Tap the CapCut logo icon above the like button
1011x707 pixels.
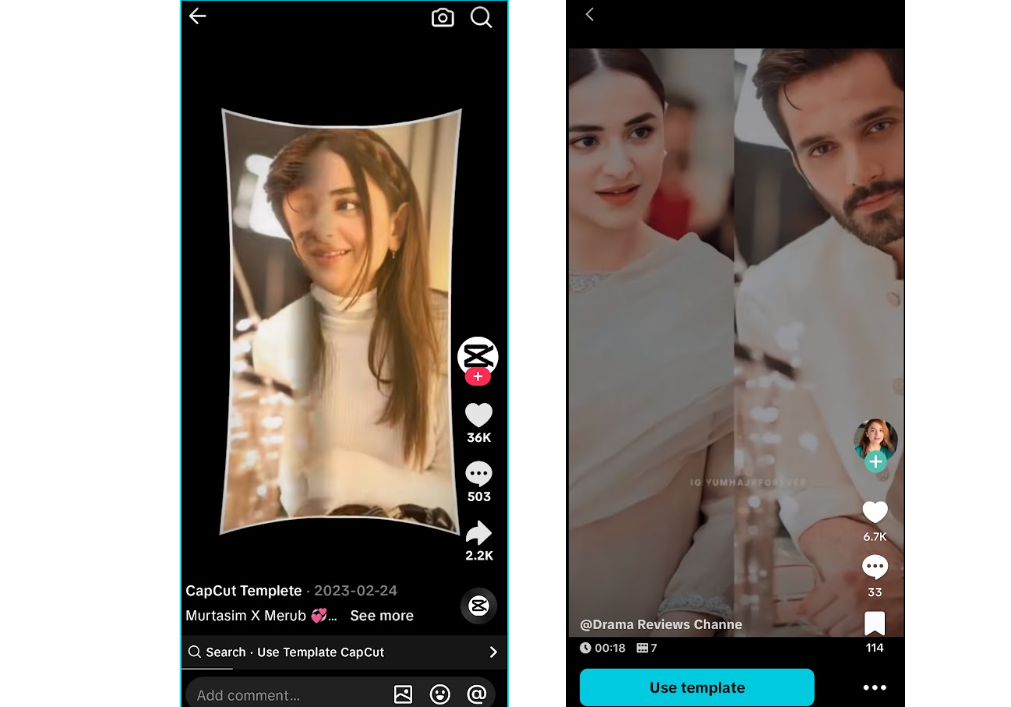click(478, 357)
